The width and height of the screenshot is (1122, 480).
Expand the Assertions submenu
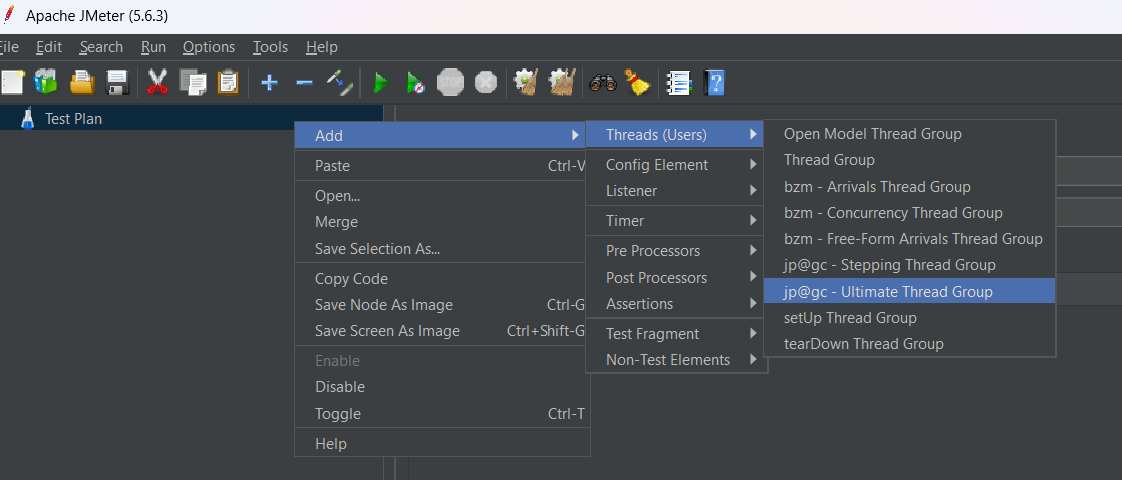pos(674,304)
